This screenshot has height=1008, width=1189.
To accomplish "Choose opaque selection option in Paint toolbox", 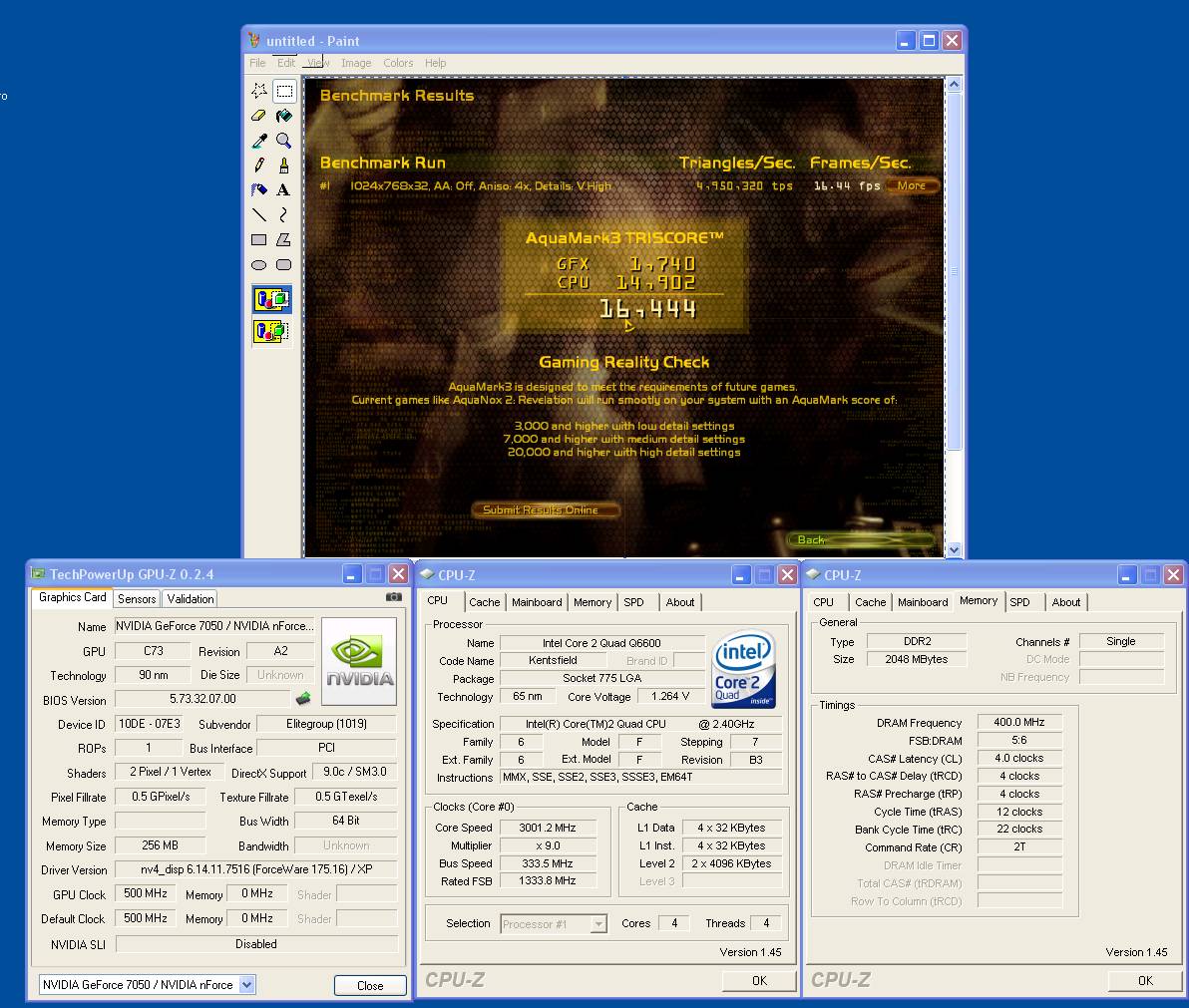I will tap(271, 299).
